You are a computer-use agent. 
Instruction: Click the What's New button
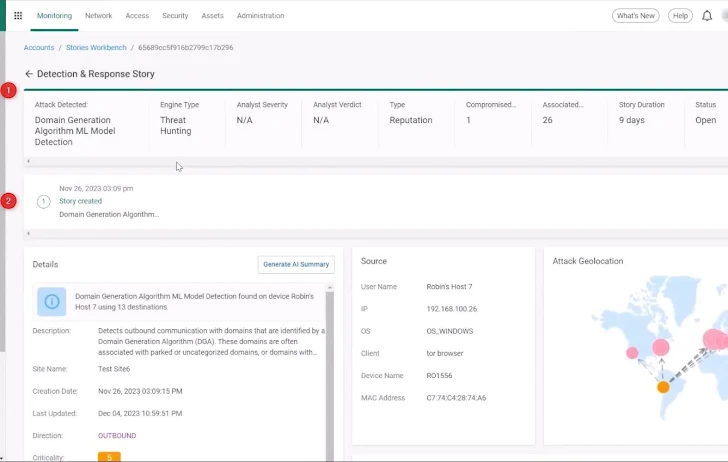pyautogui.click(x=636, y=16)
